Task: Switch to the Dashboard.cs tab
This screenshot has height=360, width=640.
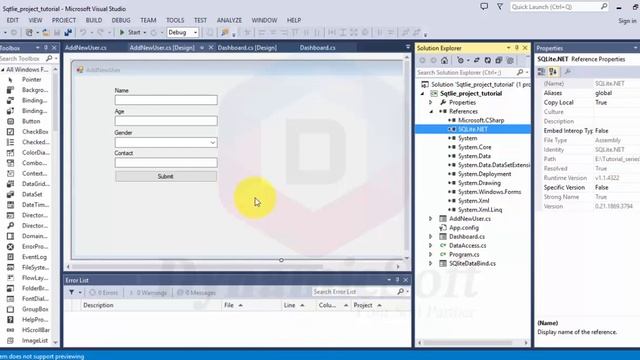Action: [x=318, y=48]
